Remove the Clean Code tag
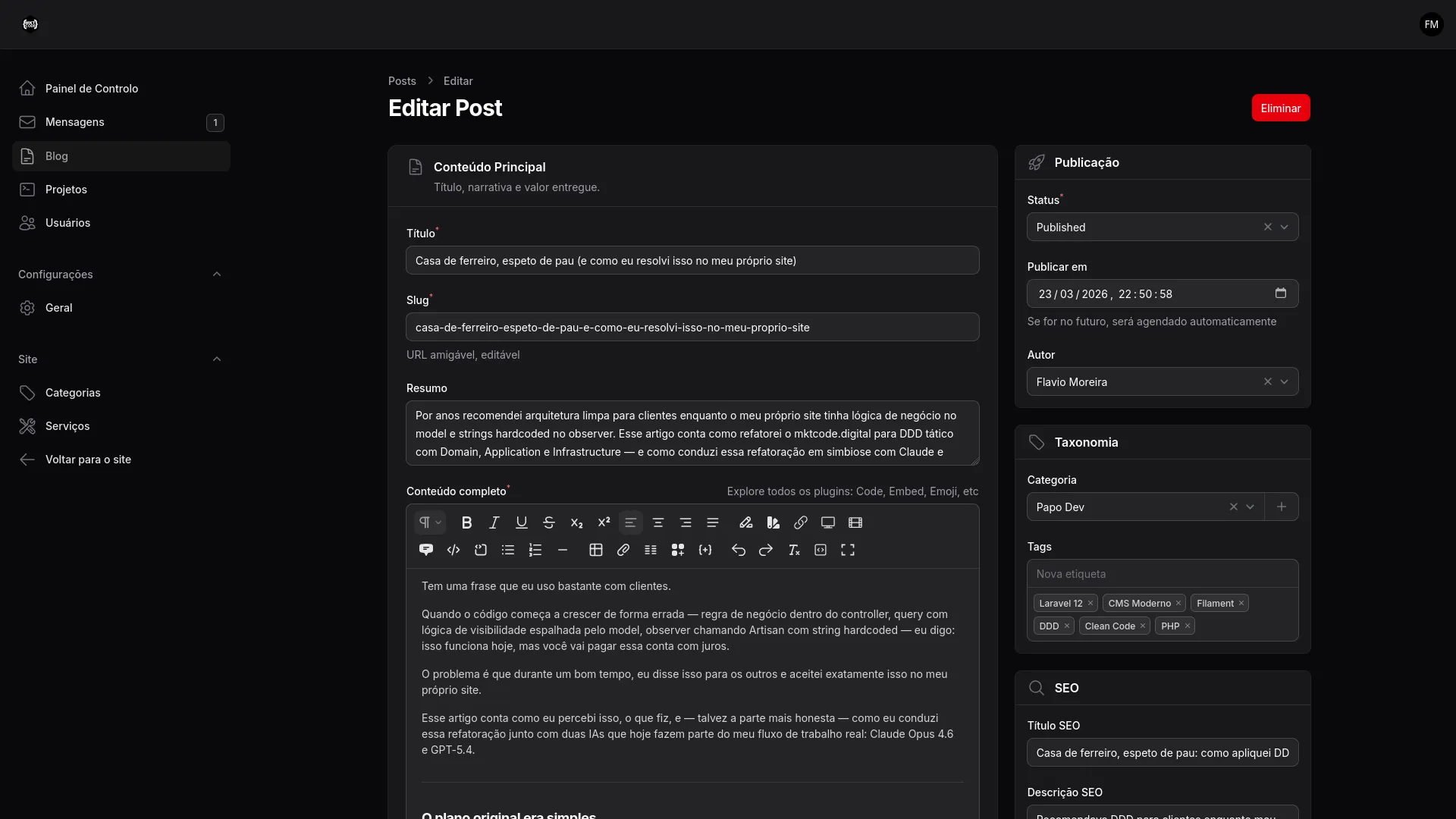The width and height of the screenshot is (1456, 819). click(1143, 626)
